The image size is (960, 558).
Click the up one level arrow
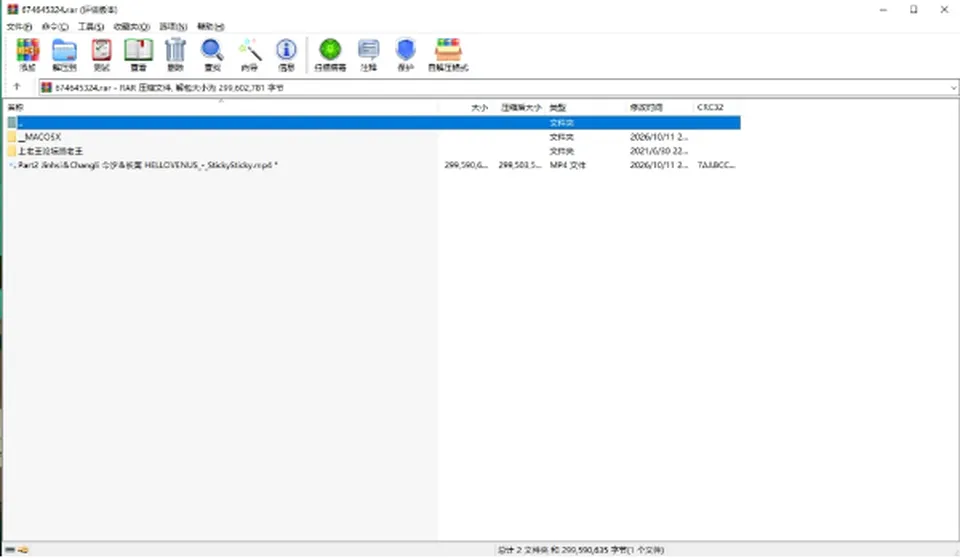pos(17,87)
